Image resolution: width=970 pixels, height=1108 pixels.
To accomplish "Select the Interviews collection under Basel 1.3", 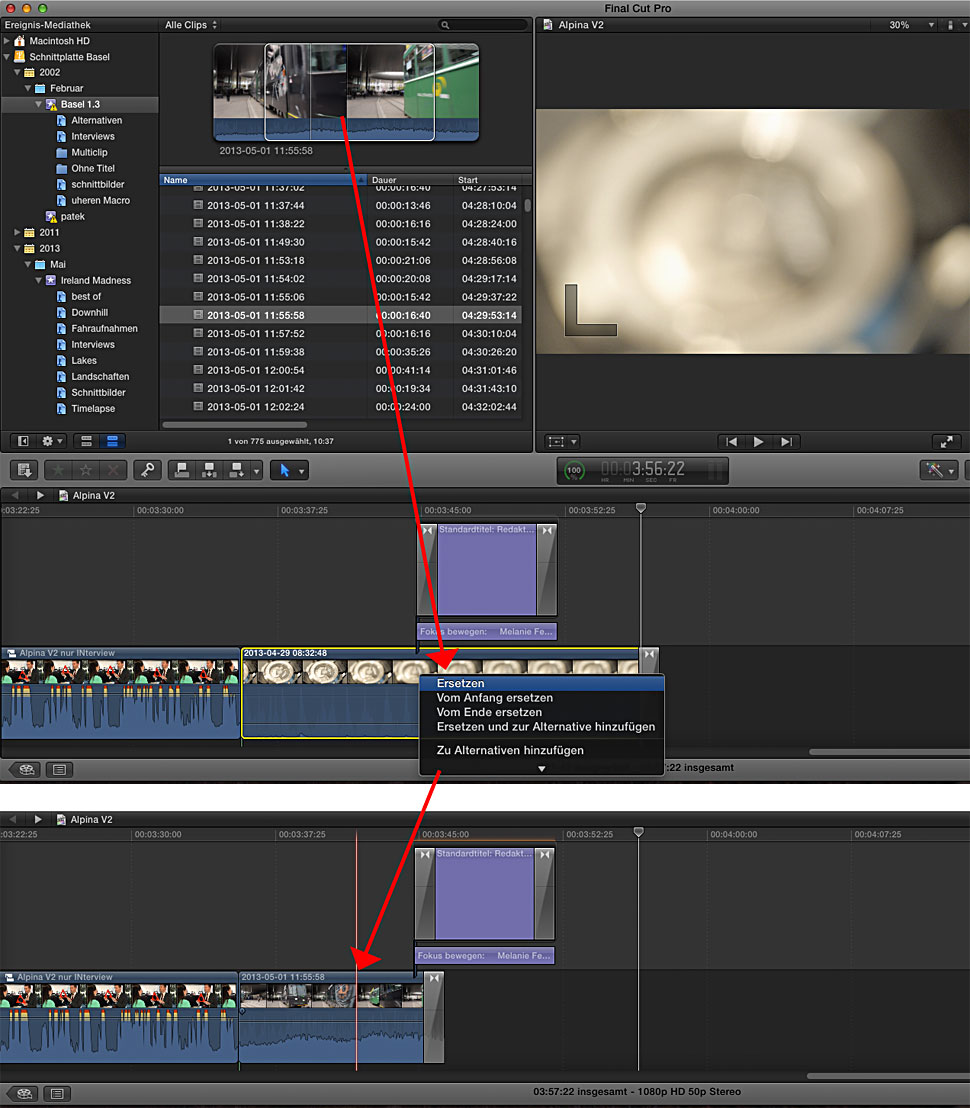I will point(92,136).
